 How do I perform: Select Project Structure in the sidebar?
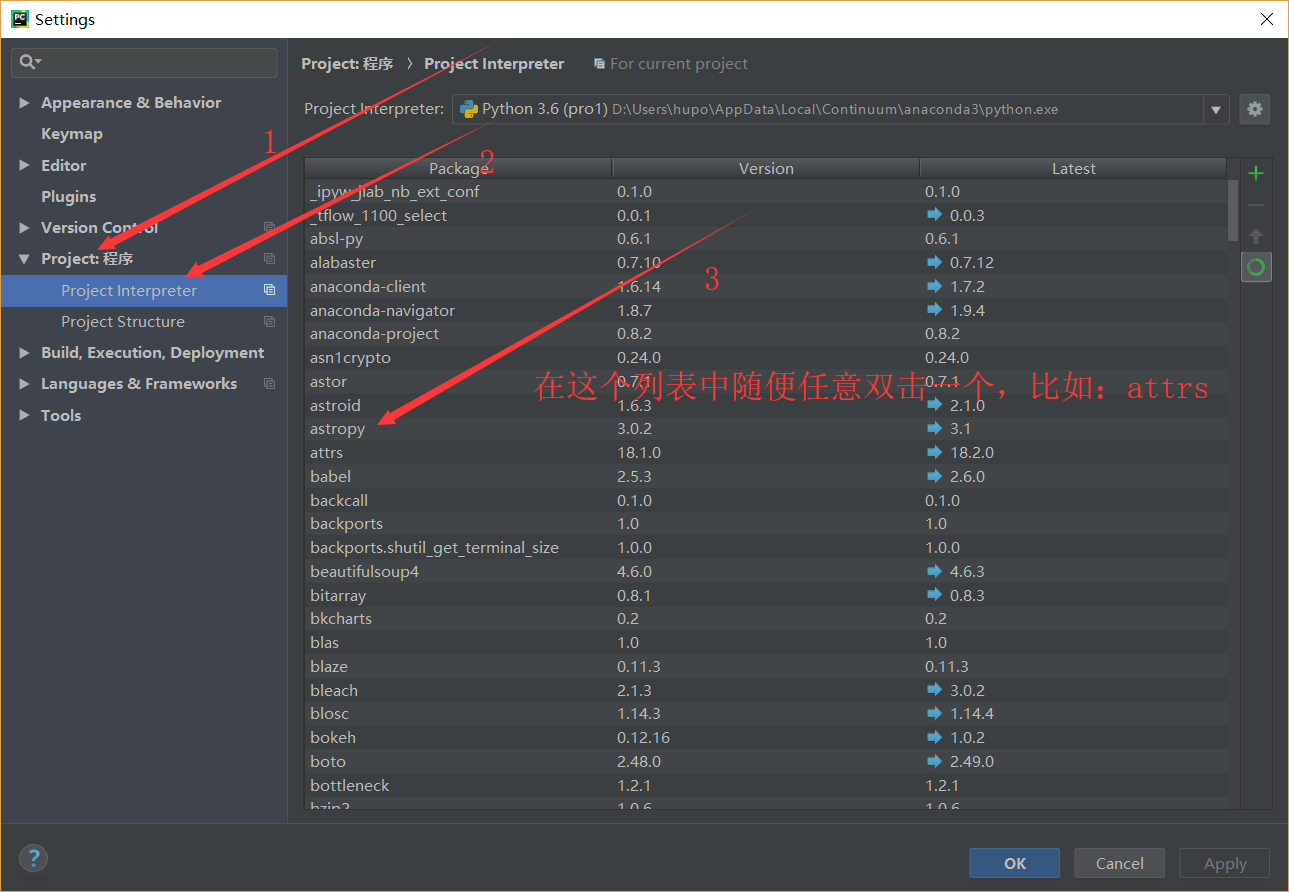pyautogui.click(x=123, y=321)
